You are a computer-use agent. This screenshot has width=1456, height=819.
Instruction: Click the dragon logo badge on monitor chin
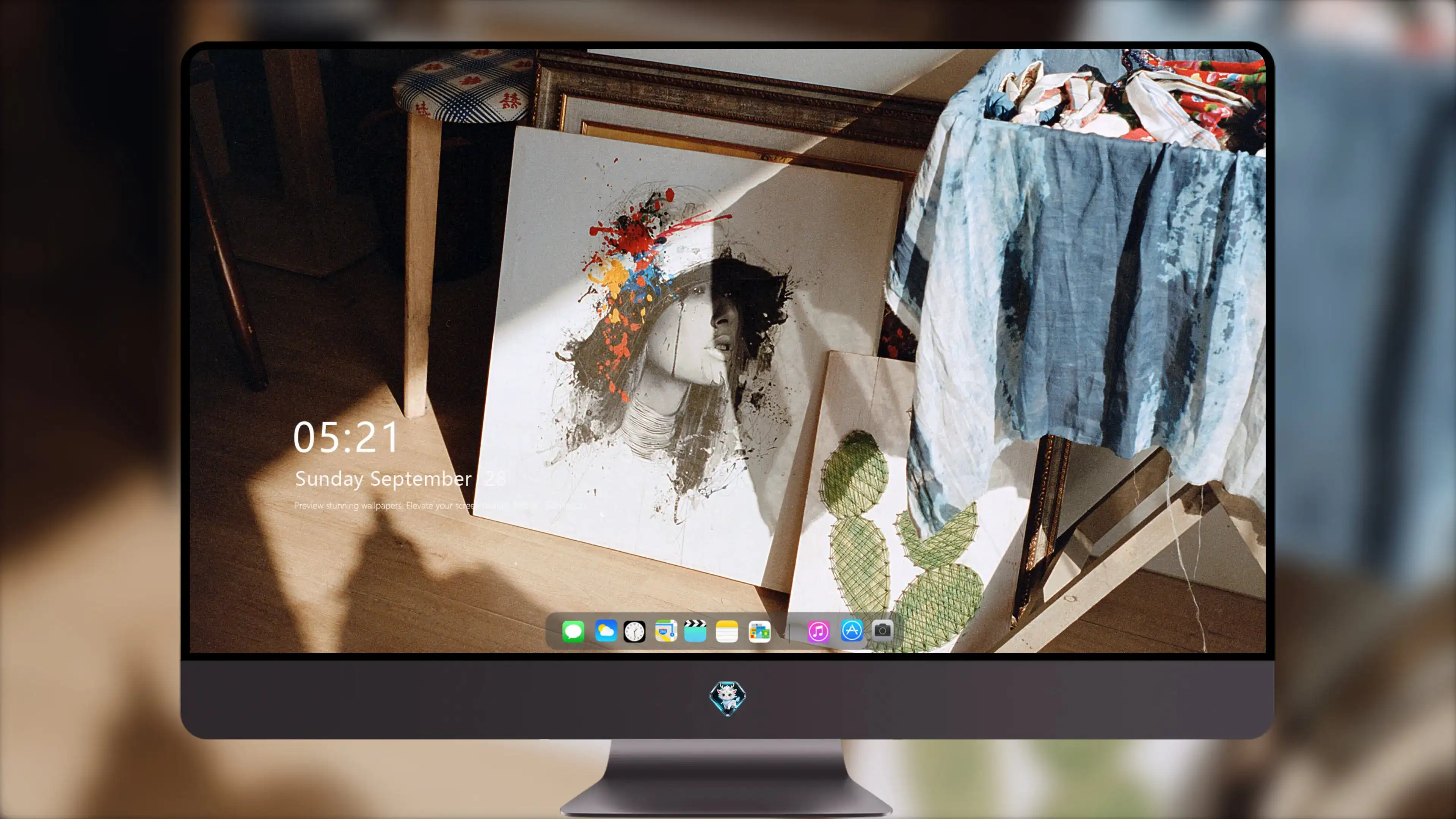[728, 698]
